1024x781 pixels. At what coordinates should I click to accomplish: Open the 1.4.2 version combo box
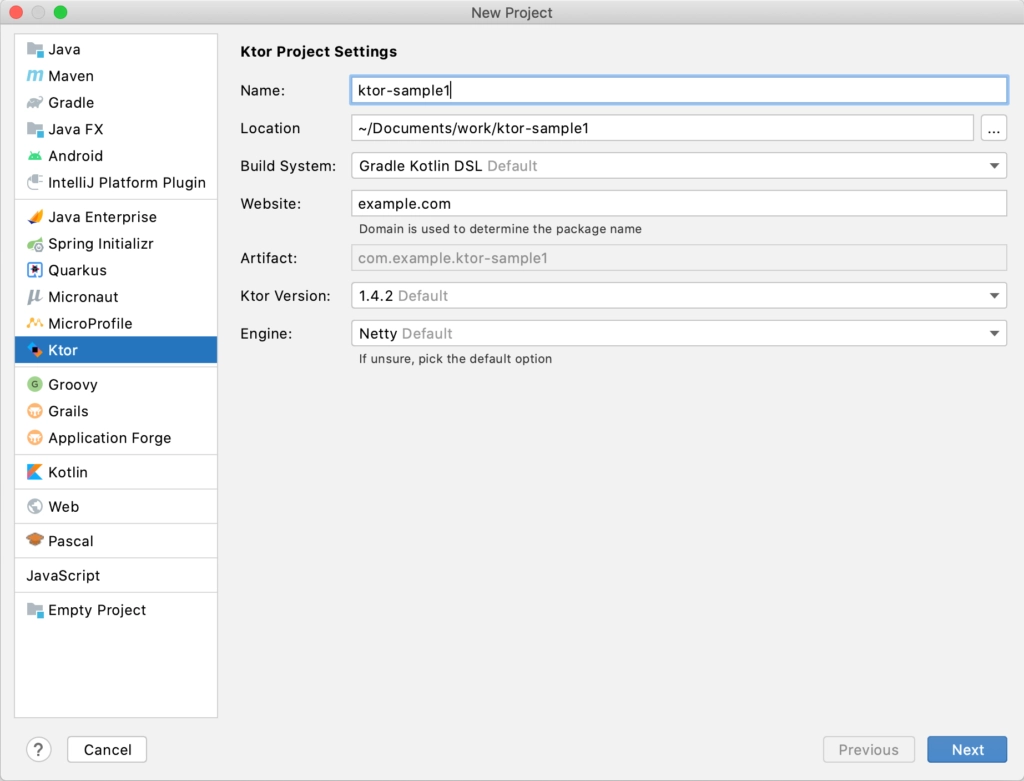pyautogui.click(x=679, y=296)
